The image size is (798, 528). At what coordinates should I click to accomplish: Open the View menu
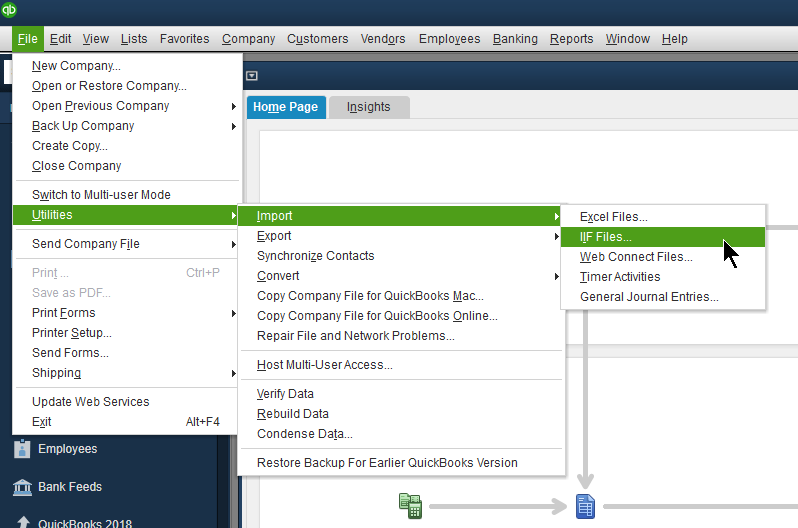tap(96, 39)
